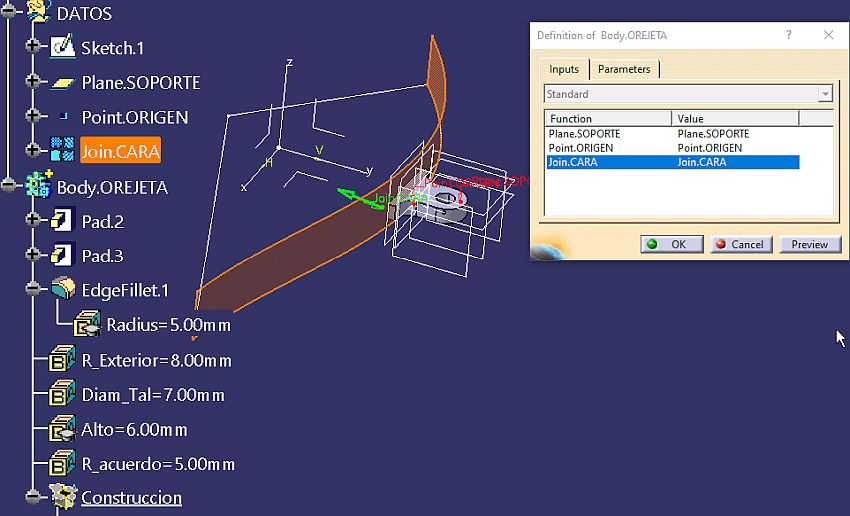Collapse the DATOS node
Viewport: 850px width, 516px height.
tap(8, 11)
